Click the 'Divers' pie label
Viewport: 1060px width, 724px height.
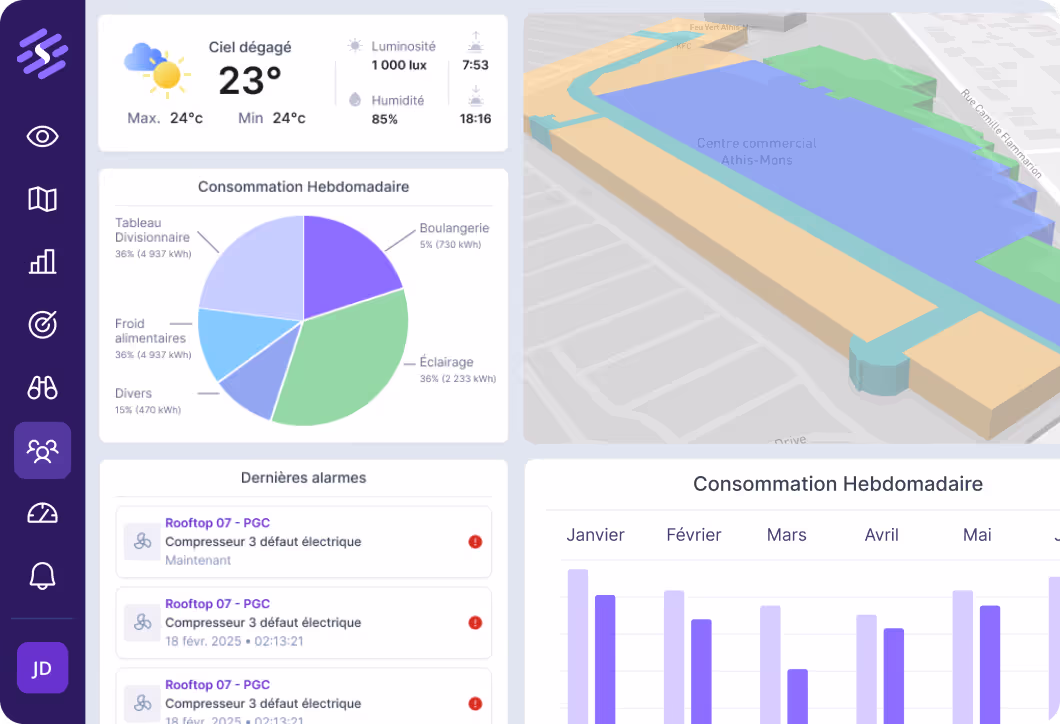[133, 393]
